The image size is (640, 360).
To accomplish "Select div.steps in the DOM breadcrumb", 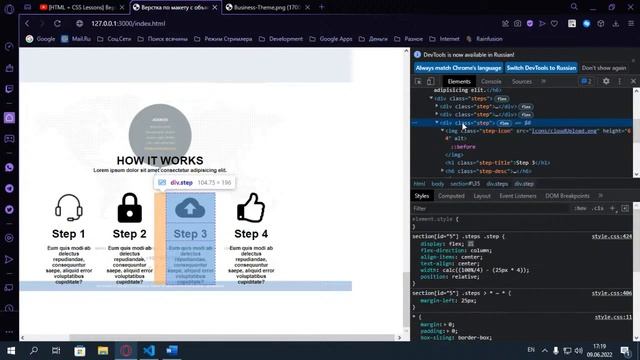I will click(497, 184).
